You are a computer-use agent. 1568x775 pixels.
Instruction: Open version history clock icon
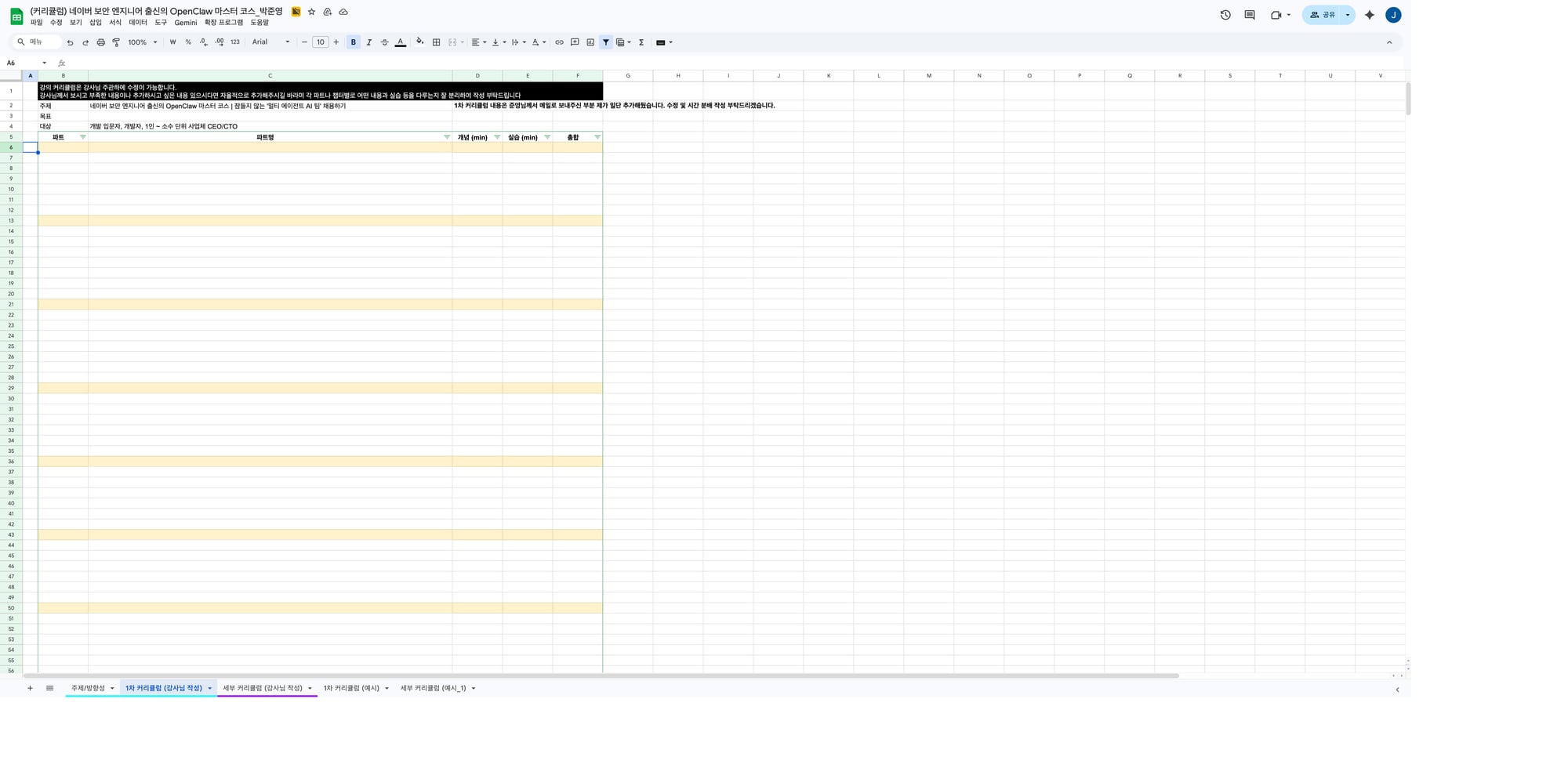point(1225,15)
